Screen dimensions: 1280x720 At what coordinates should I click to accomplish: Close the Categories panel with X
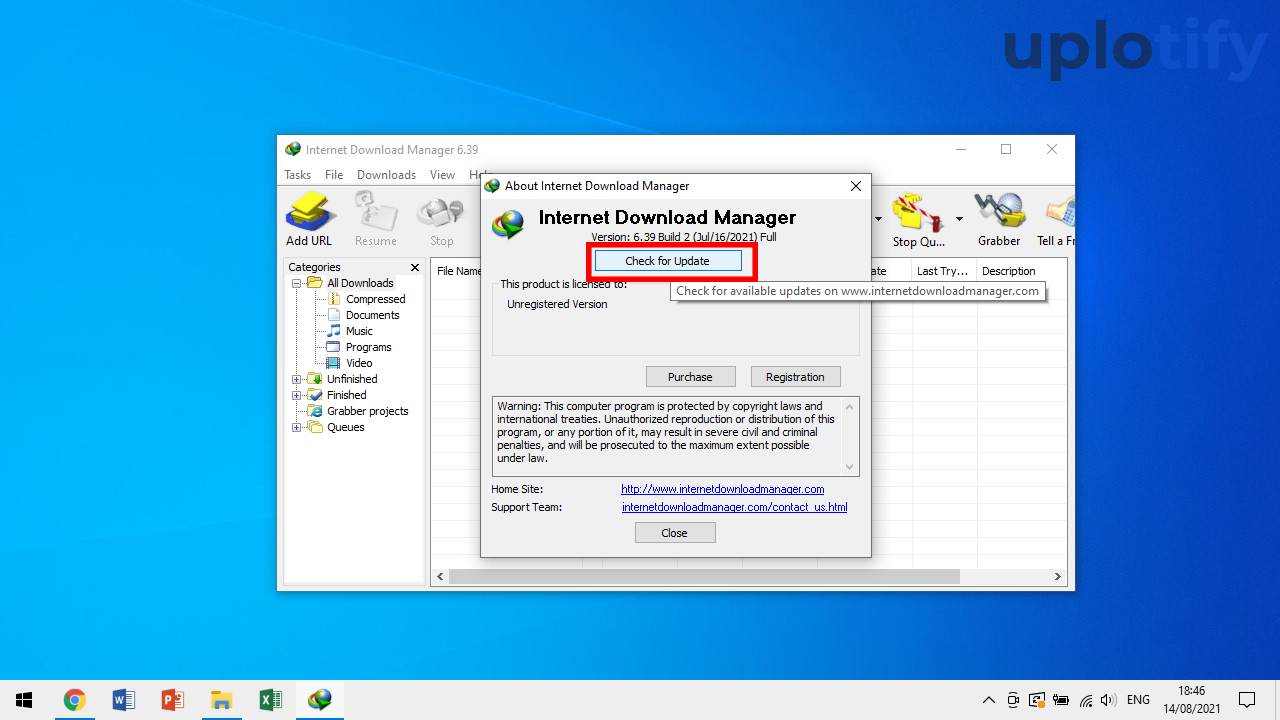pos(415,267)
